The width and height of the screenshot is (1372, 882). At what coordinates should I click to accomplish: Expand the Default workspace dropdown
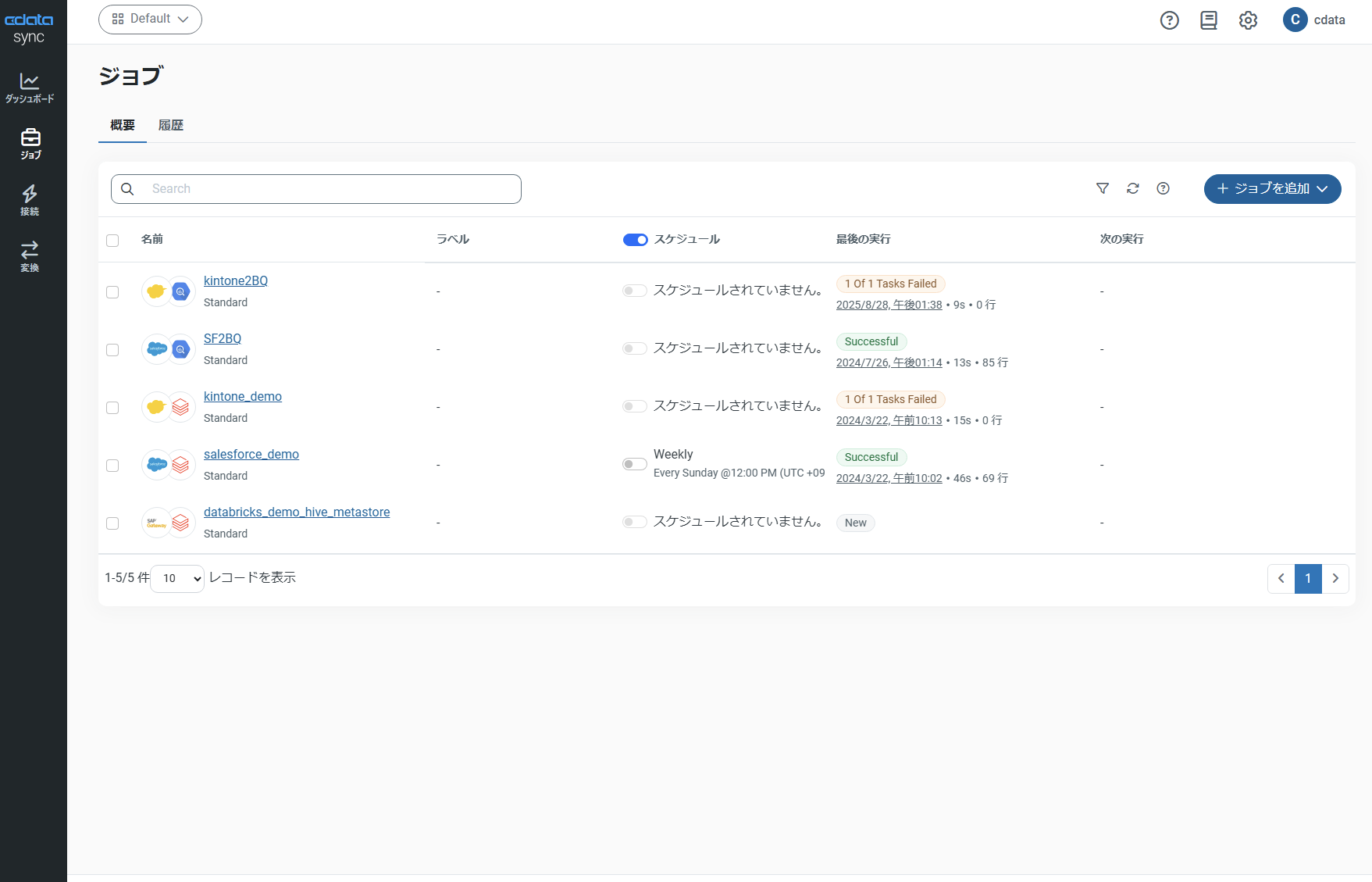click(150, 20)
